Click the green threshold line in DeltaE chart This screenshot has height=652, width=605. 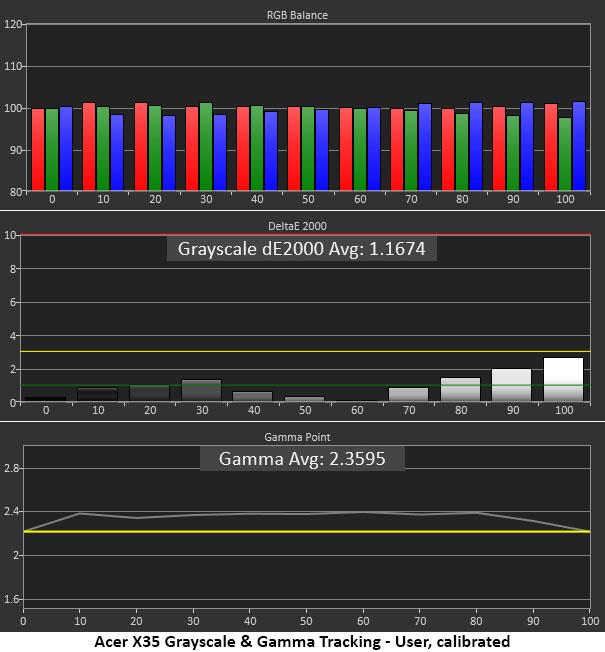point(306,385)
